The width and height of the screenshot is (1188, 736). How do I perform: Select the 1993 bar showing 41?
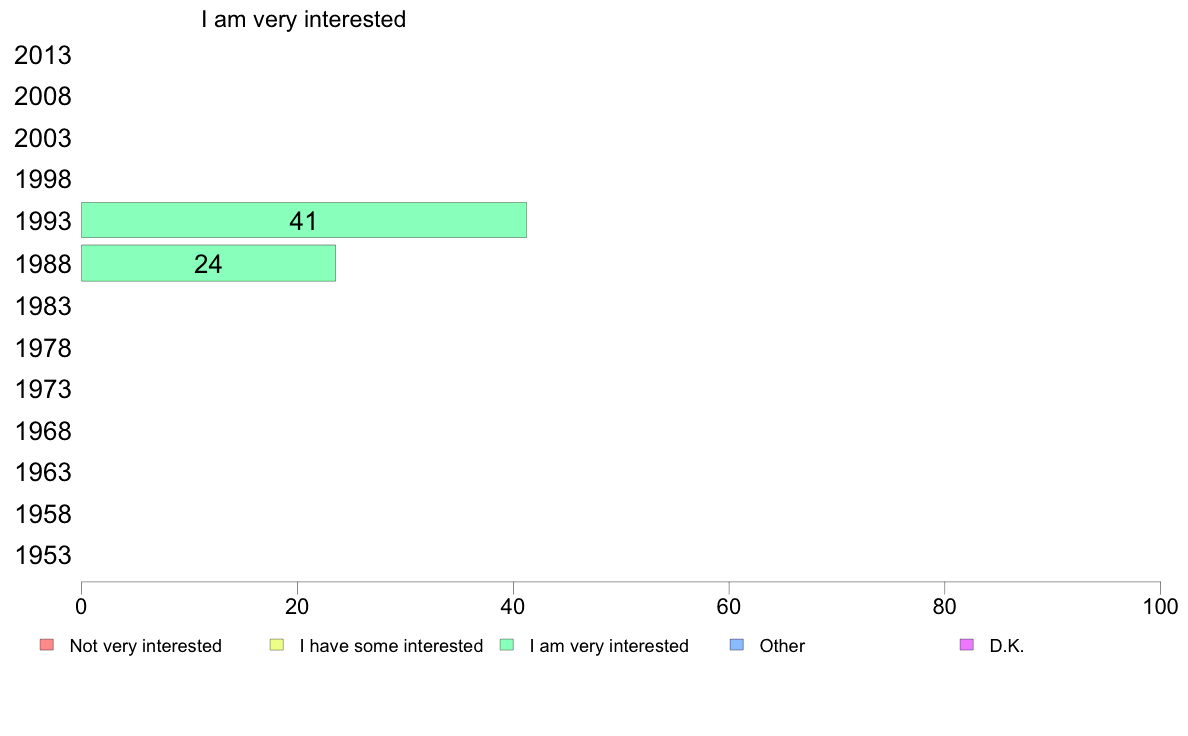[304, 220]
